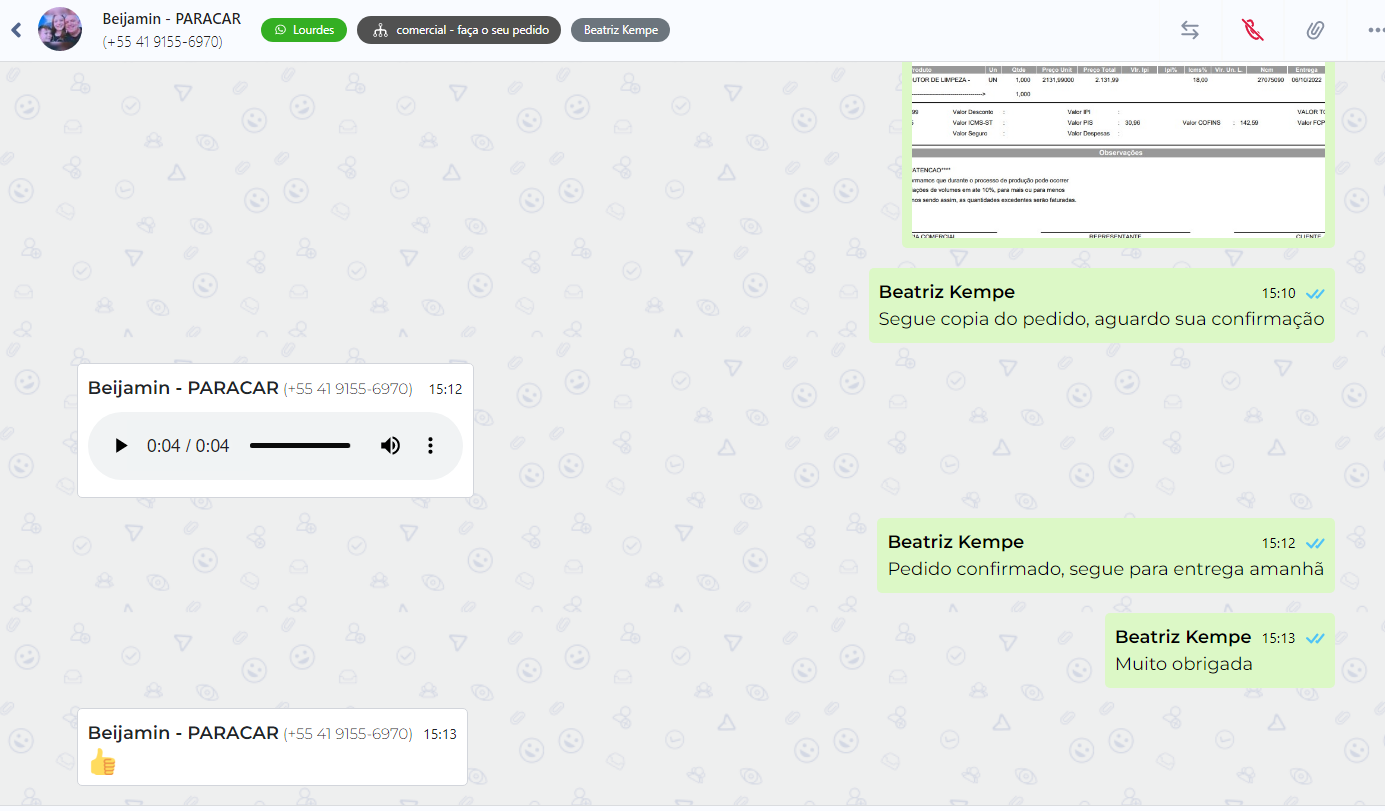Viewport: 1385px width, 811px height.
Task: Click the transfer conversation arrows icon
Action: (1189, 30)
